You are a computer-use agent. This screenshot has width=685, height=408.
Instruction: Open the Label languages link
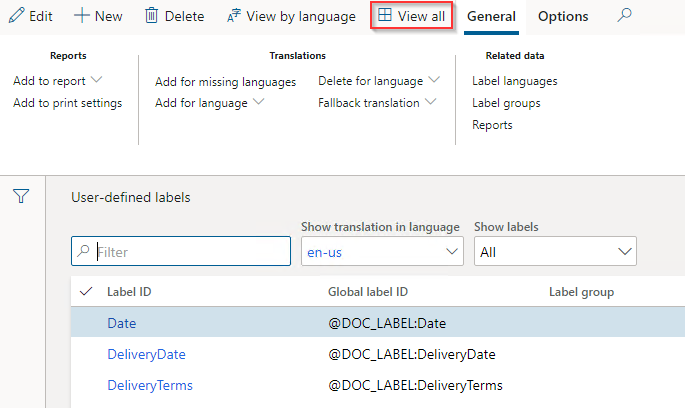pyautogui.click(x=515, y=81)
